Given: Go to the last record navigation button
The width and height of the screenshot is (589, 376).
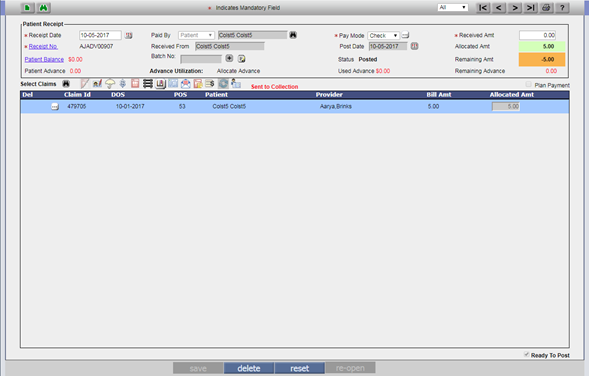Looking at the screenshot, I should point(530,8).
